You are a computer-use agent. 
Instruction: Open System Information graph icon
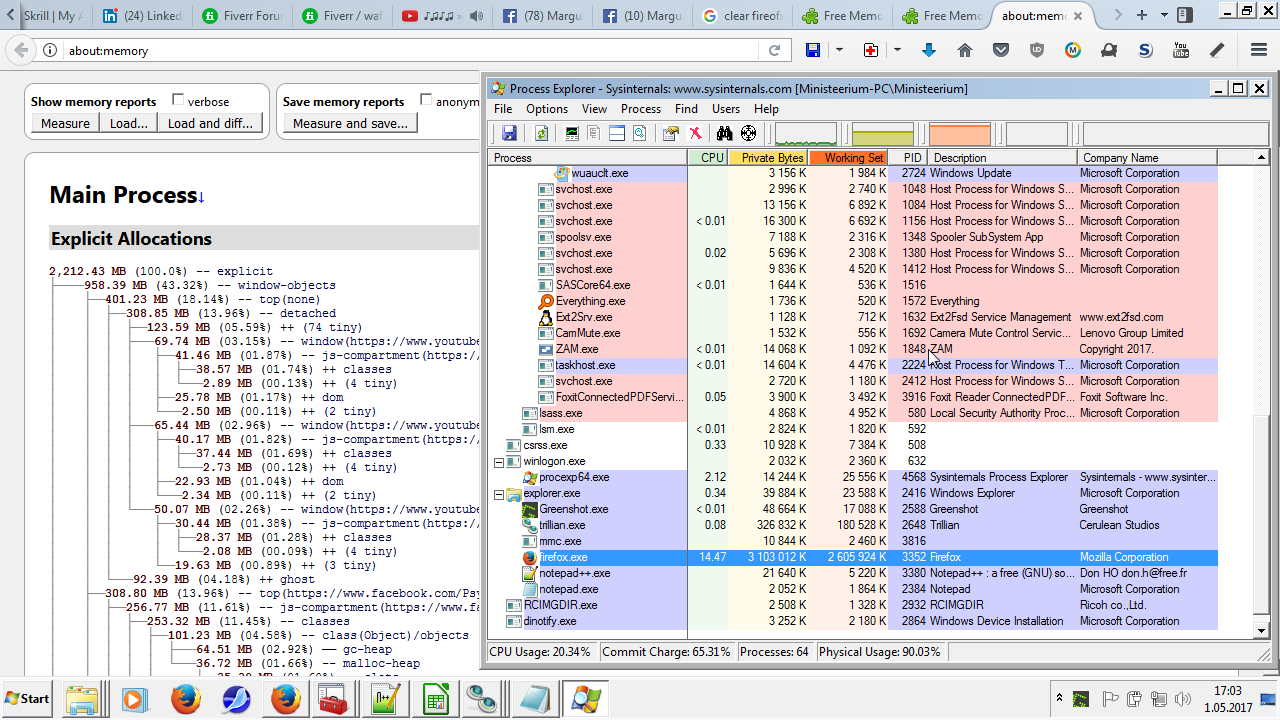572,134
